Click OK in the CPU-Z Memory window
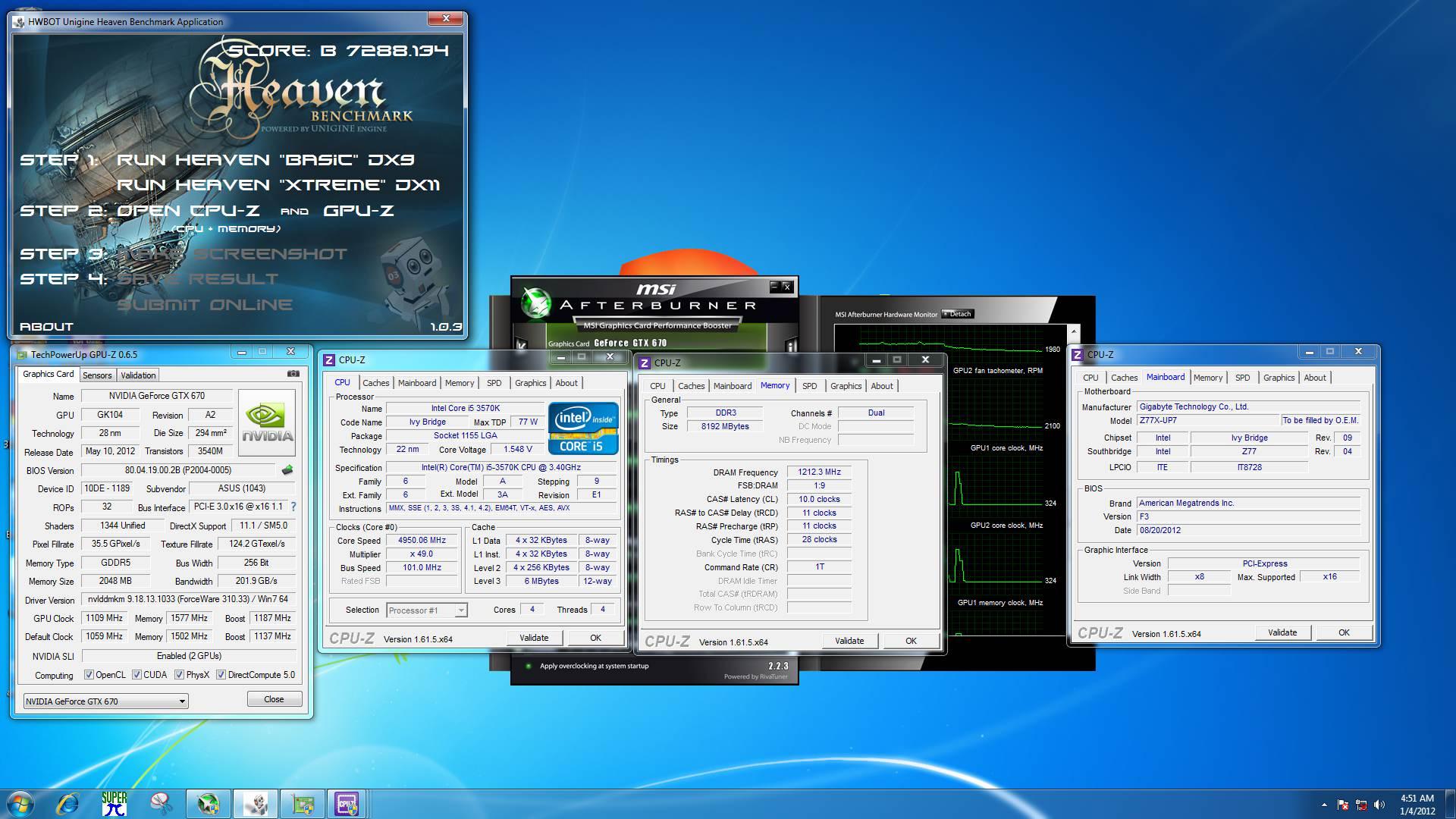Image resolution: width=1456 pixels, height=819 pixels. pos(911,641)
